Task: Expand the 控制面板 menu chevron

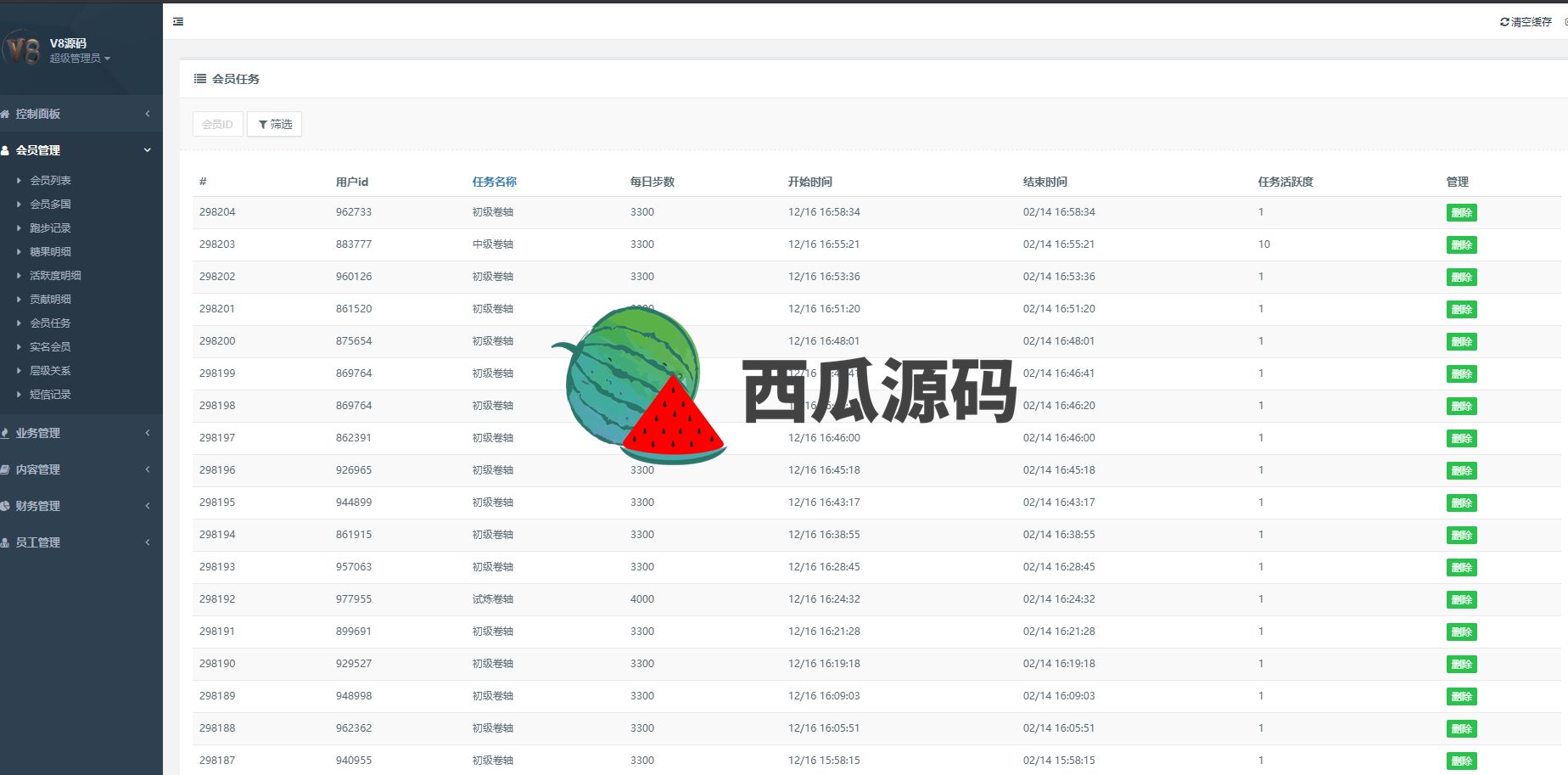Action: (x=148, y=114)
